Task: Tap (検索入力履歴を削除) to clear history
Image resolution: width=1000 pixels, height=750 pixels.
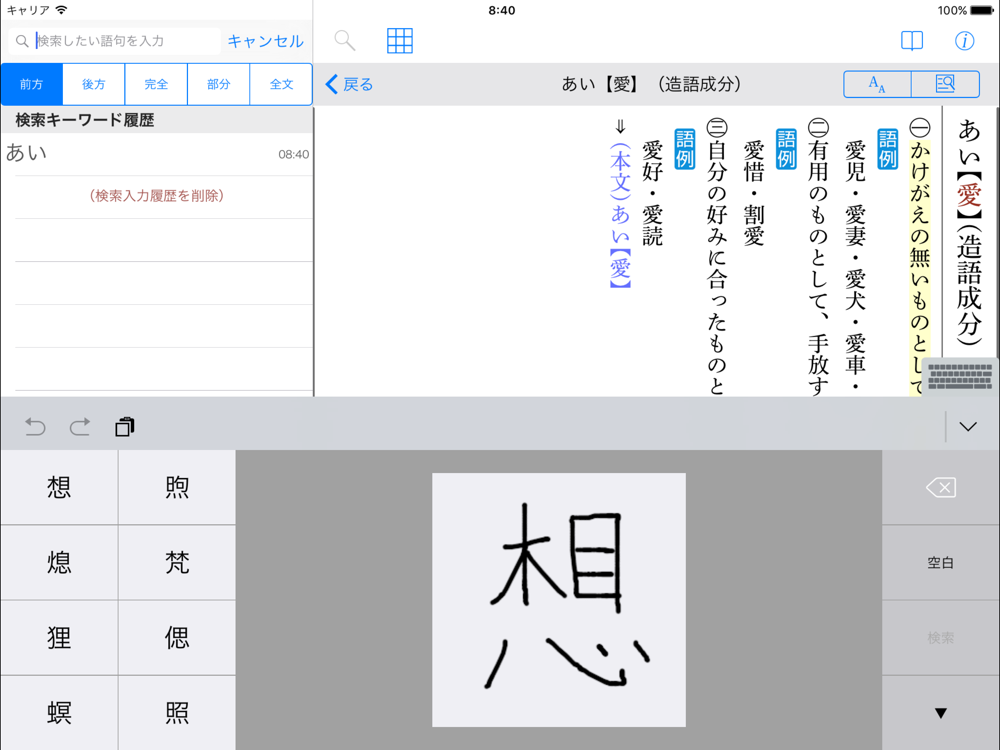Action: pos(157,196)
